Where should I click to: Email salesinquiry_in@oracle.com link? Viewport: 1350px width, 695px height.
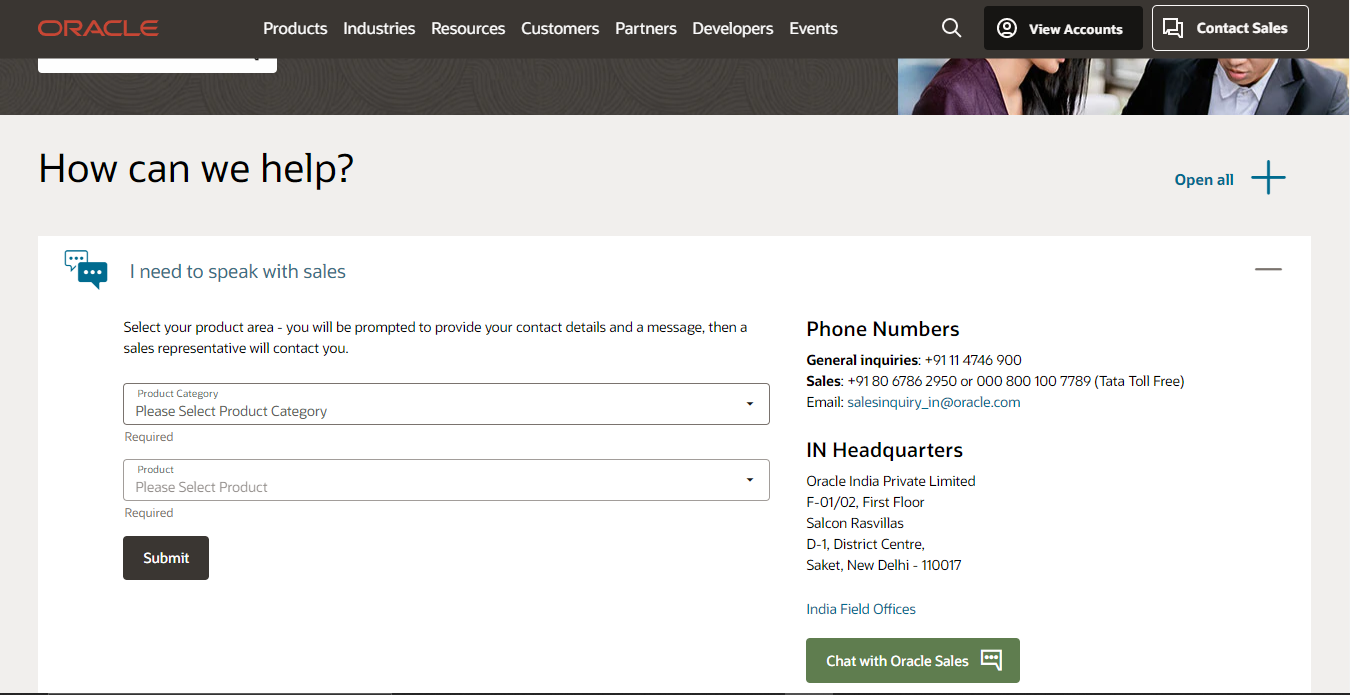coord(934,402)
